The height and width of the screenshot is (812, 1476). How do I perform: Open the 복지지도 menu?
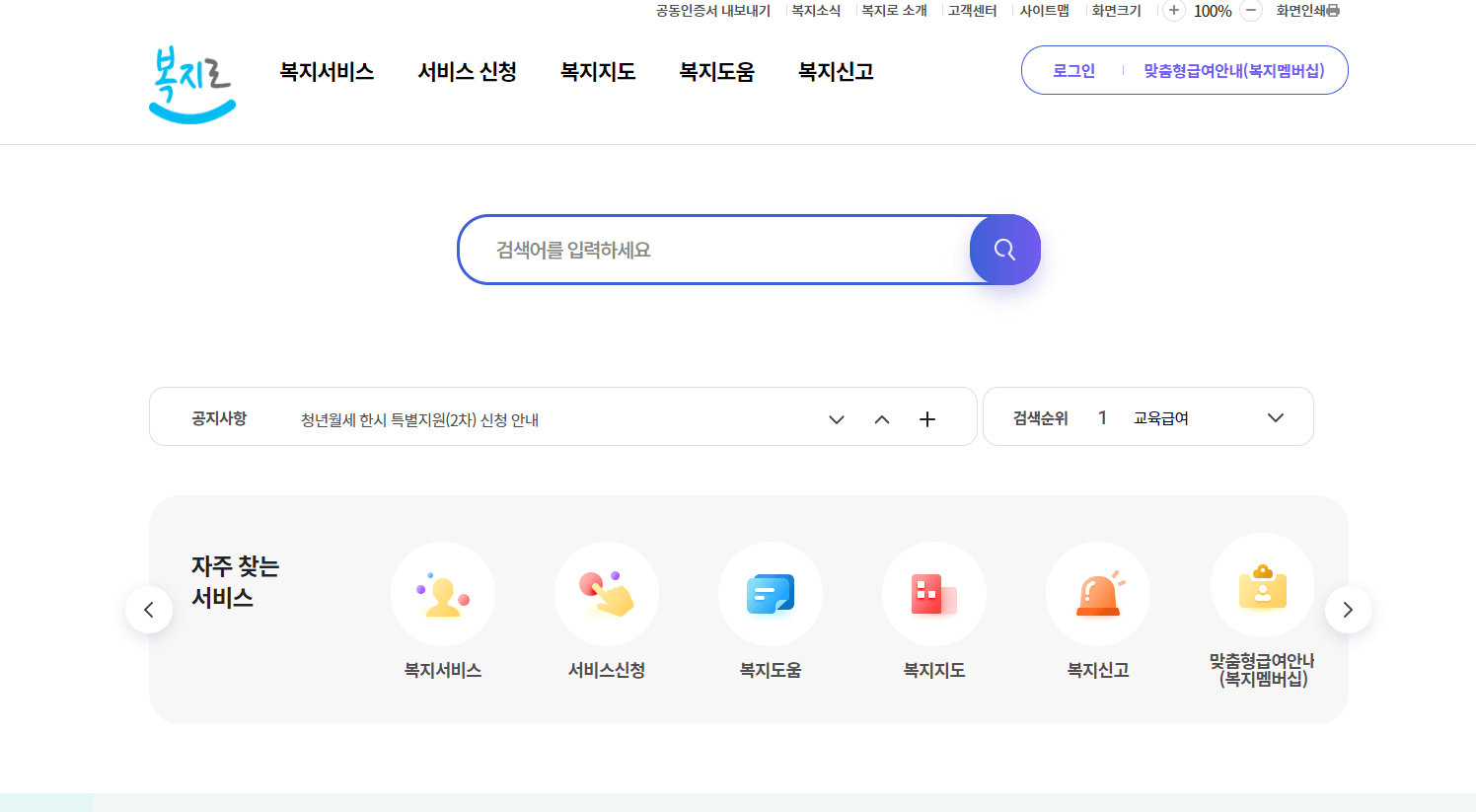coord(598,71)
